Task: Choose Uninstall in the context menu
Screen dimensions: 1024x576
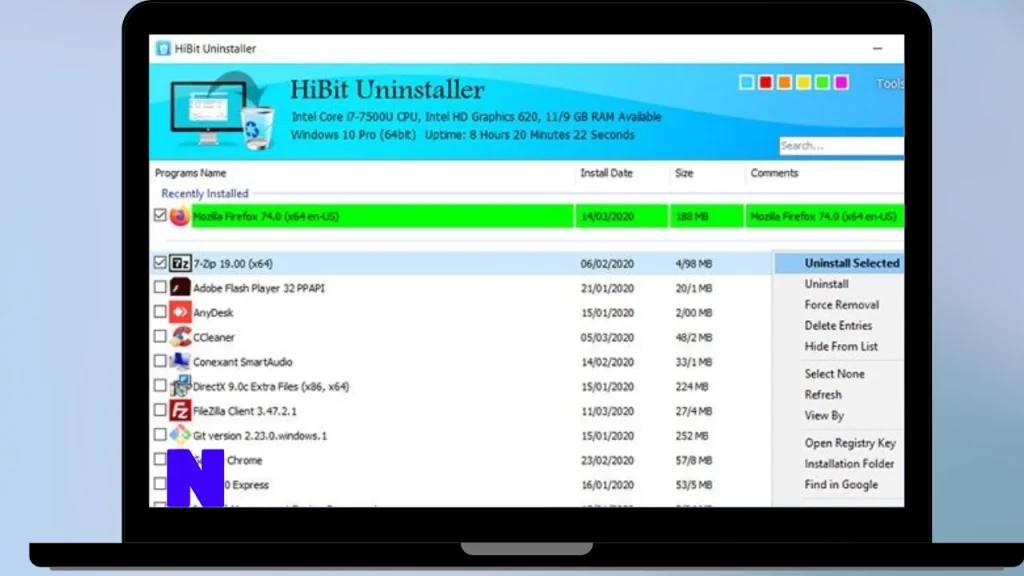Action: [x=826, y=284]
